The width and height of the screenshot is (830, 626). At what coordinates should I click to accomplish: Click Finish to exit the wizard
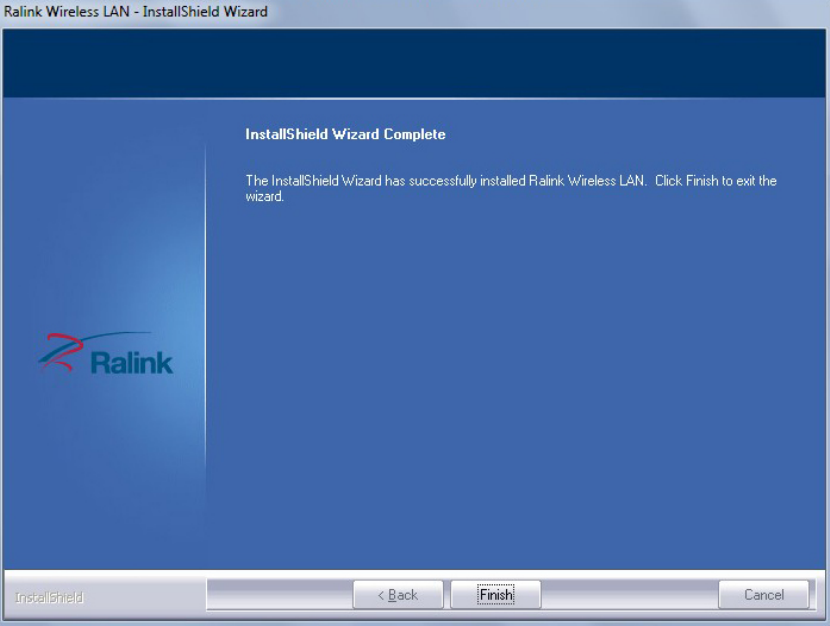495,595
